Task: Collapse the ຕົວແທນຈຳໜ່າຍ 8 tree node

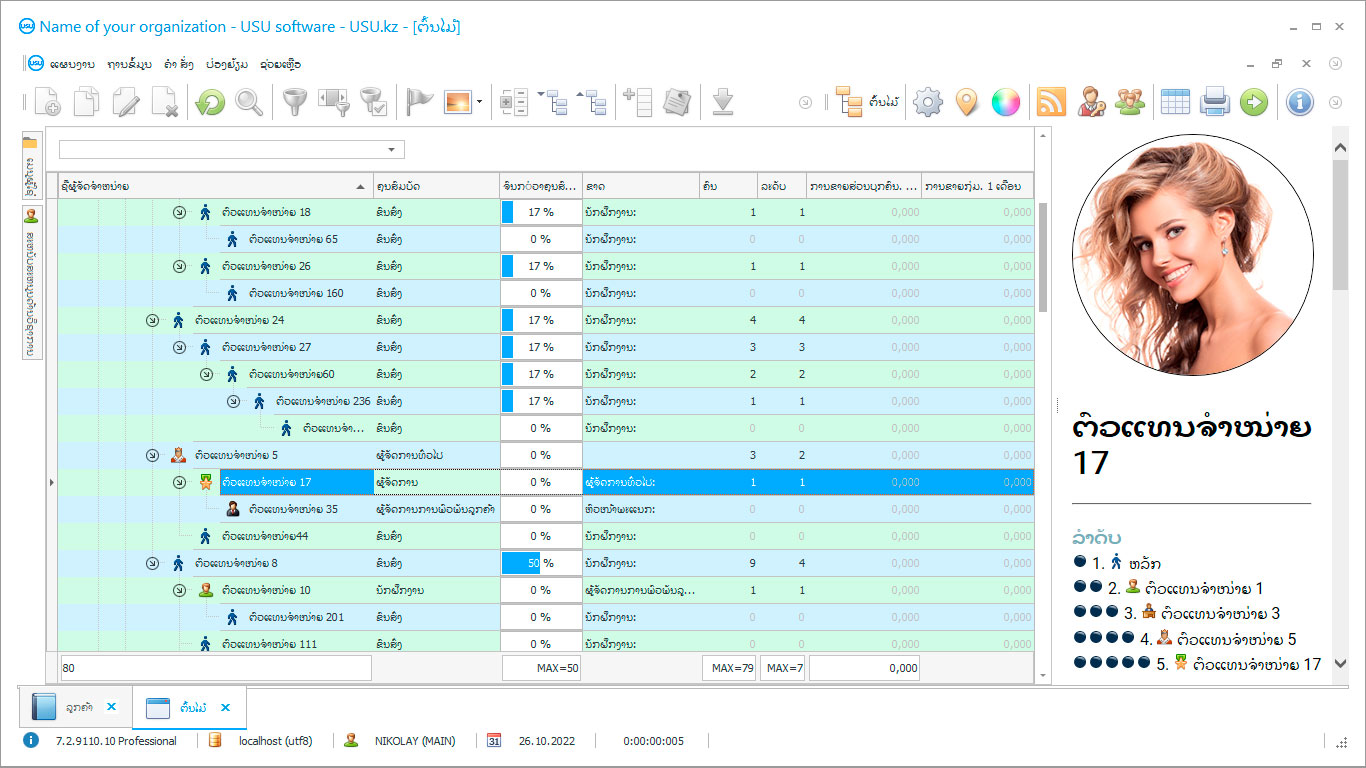Action: 152,563
